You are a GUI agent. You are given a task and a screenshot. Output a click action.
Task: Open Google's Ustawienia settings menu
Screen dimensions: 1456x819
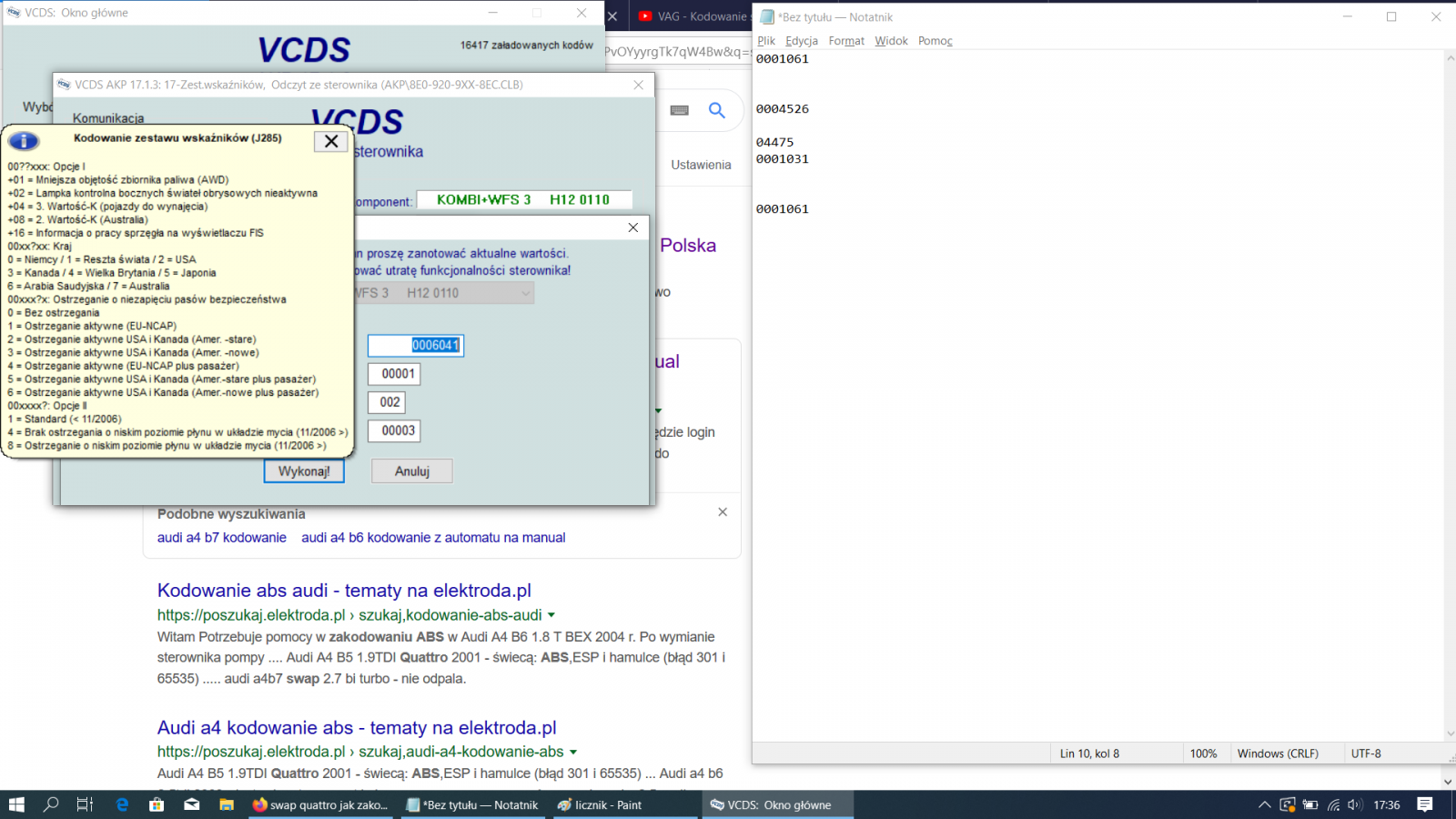[701, 165]
